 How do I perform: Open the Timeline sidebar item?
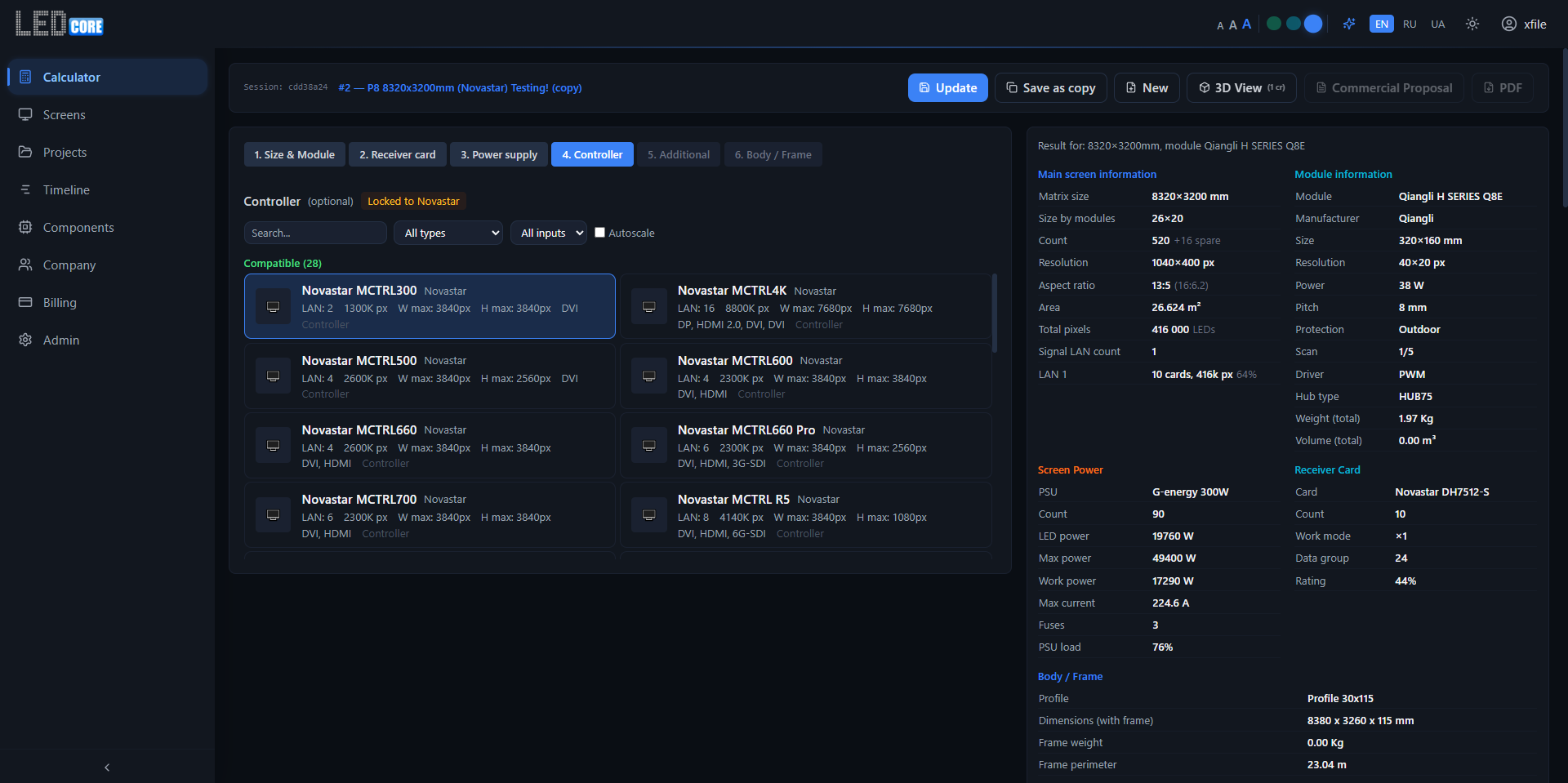coord(66,190)
